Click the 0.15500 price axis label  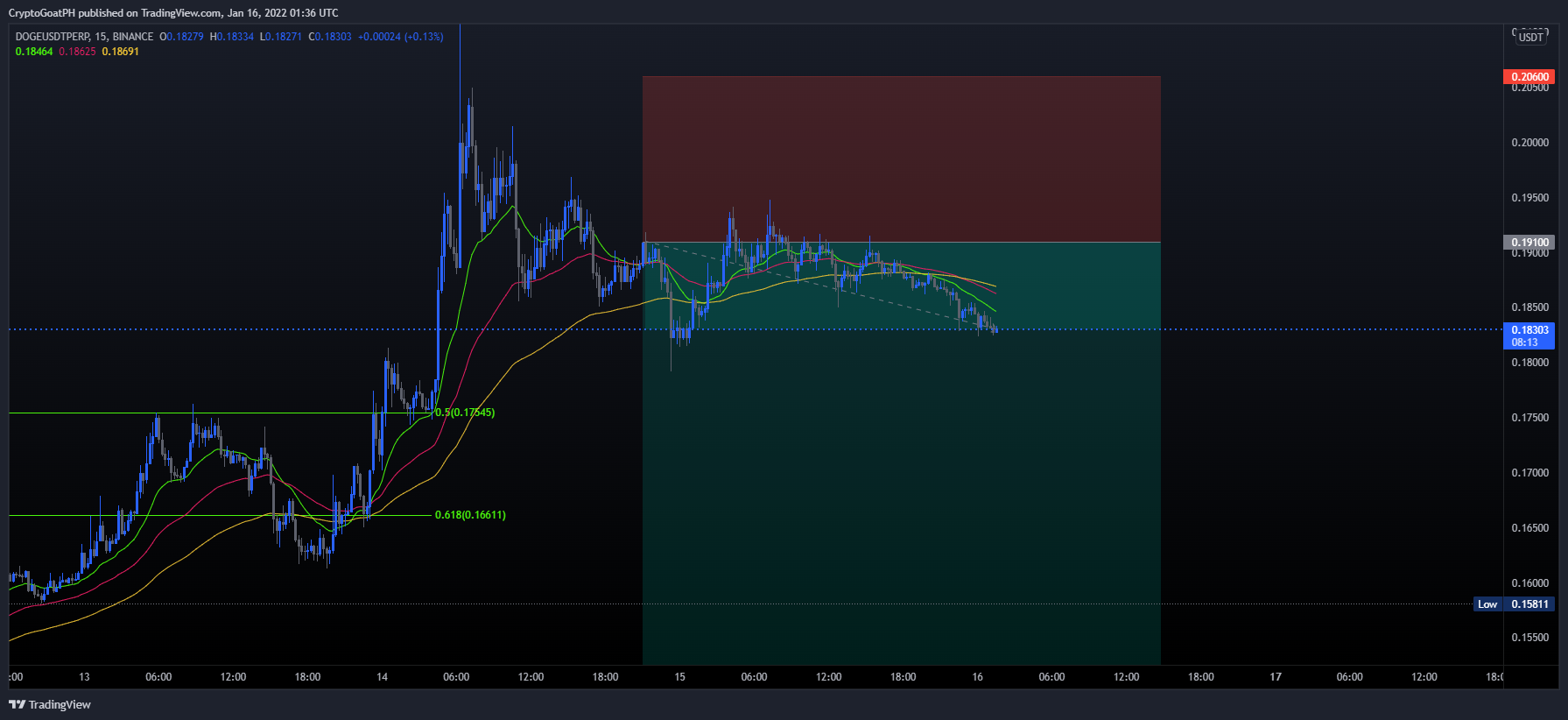[1529, 638]
